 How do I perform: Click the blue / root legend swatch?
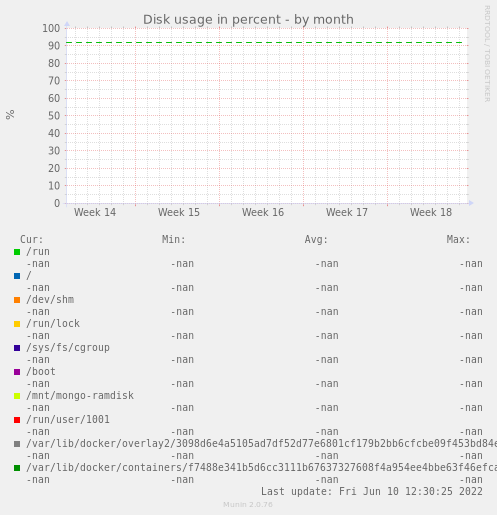pos(17,276)
